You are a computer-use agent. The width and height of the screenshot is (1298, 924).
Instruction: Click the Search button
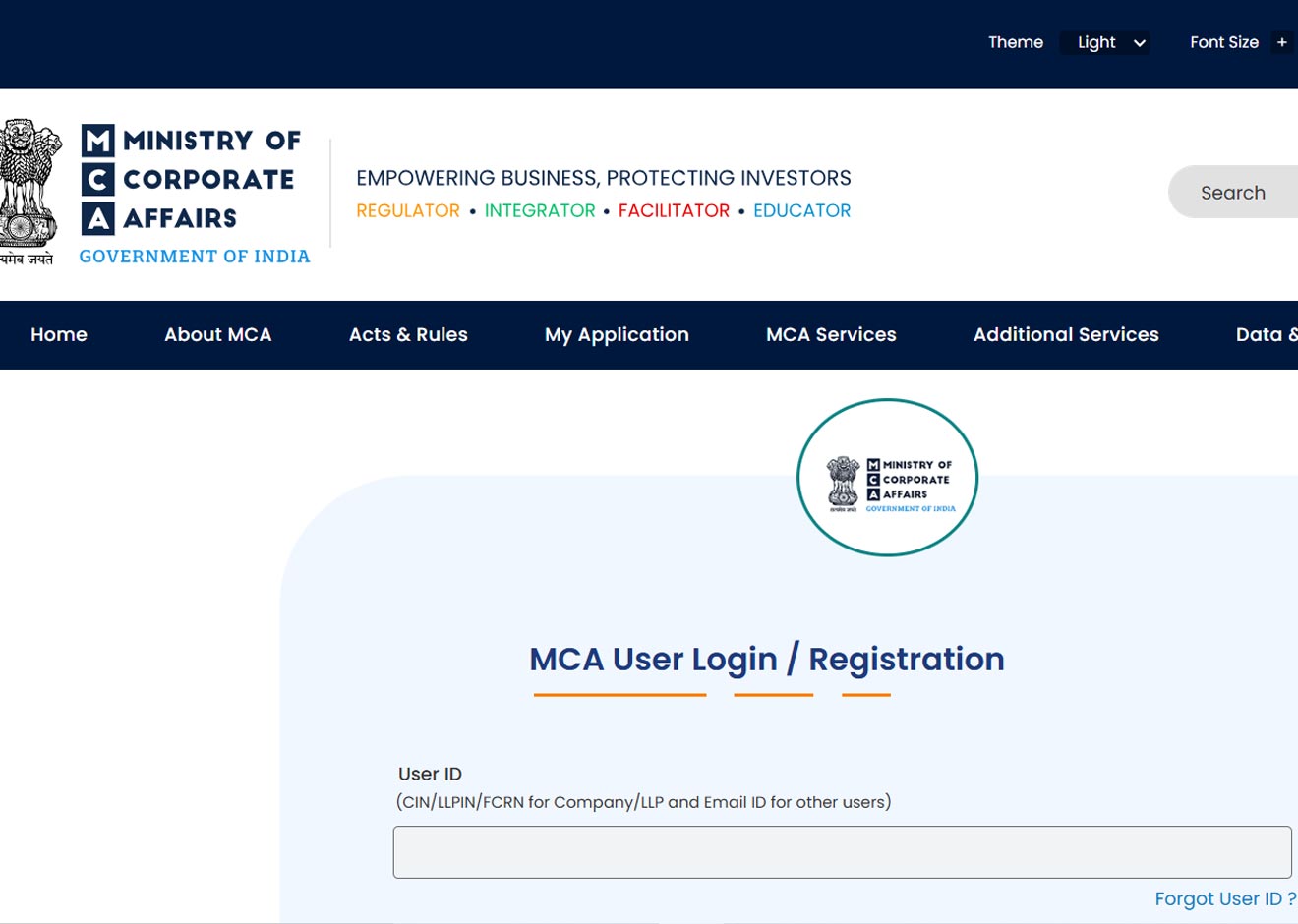(x=1232, y=192)
